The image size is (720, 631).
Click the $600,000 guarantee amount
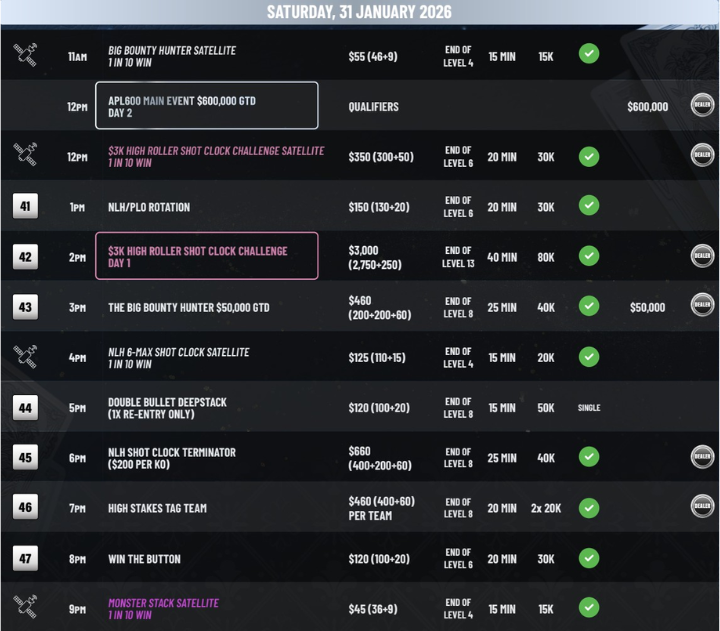648,106
